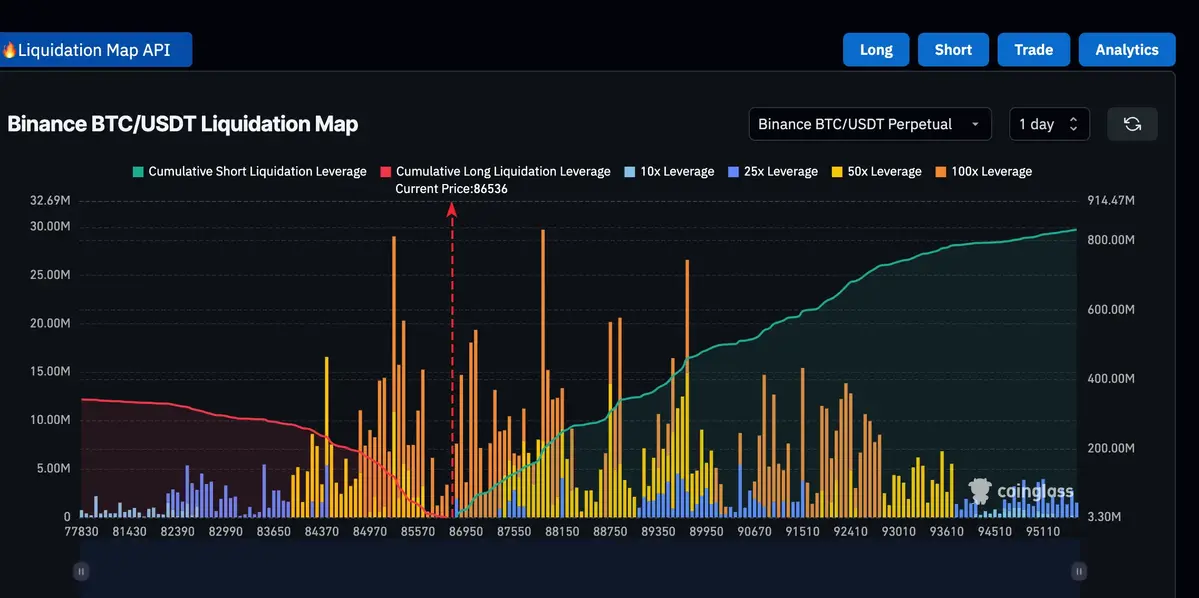Click the green Cumulative Short Liquidation Leverage legend square

click(x=136, y=171)
